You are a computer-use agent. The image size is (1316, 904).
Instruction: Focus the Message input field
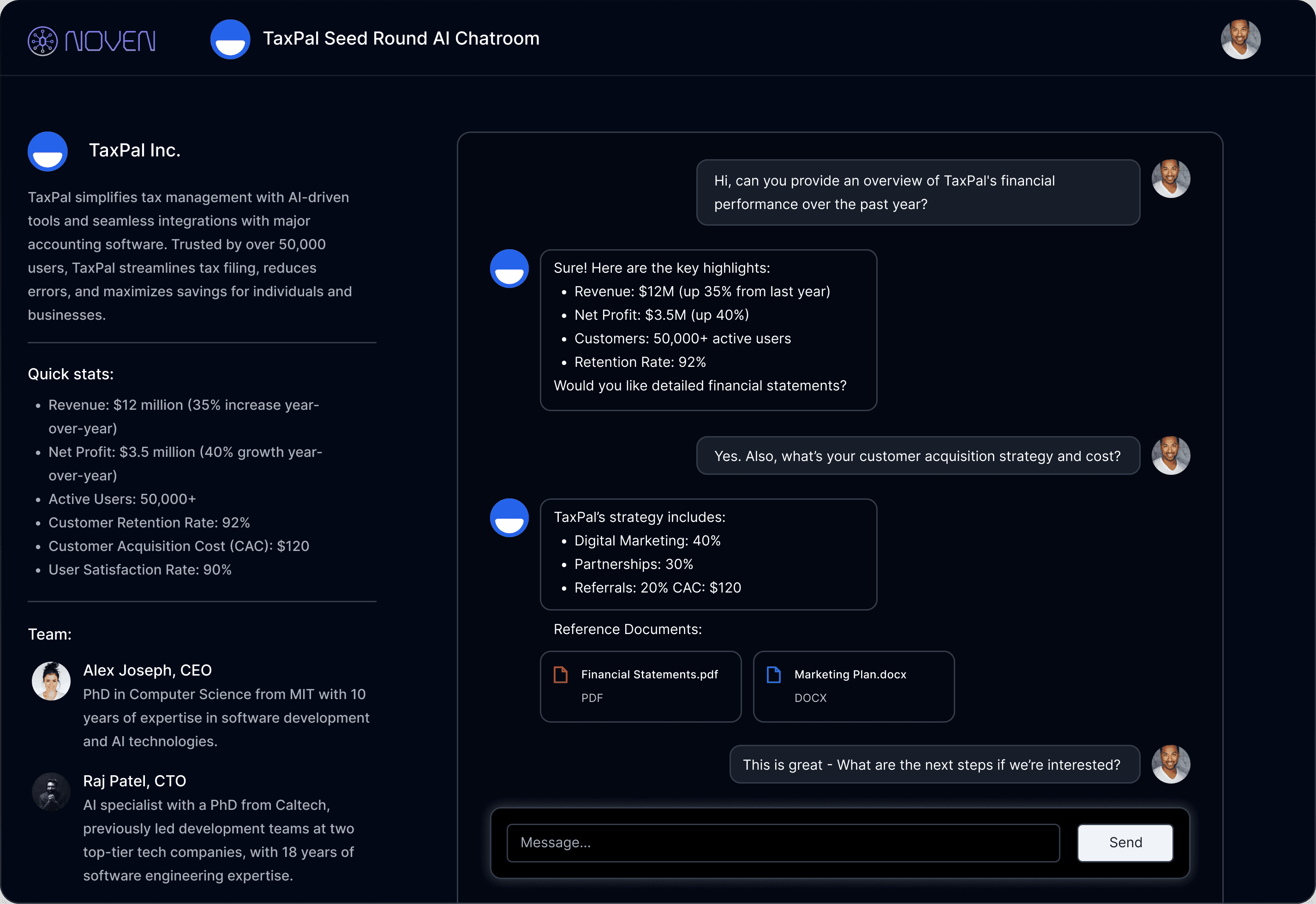(x=783, y=842)
